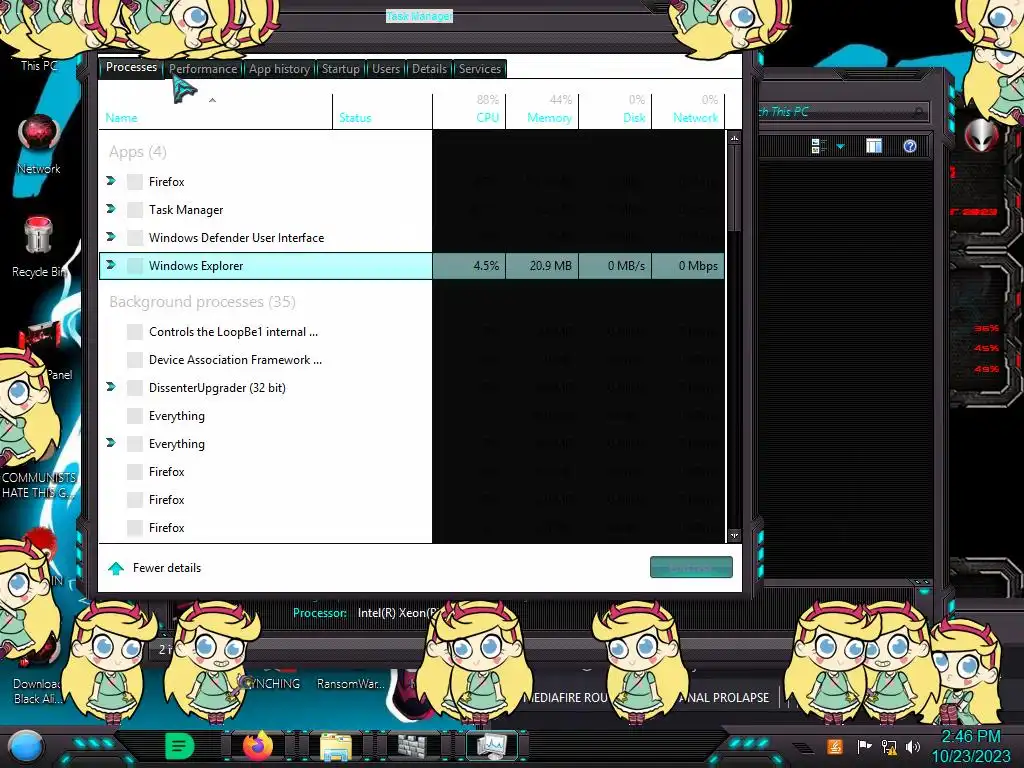Viewport: 1024px width, 768px height.
Task: Click the Explorer search magnifier icon
Action: 918,112
